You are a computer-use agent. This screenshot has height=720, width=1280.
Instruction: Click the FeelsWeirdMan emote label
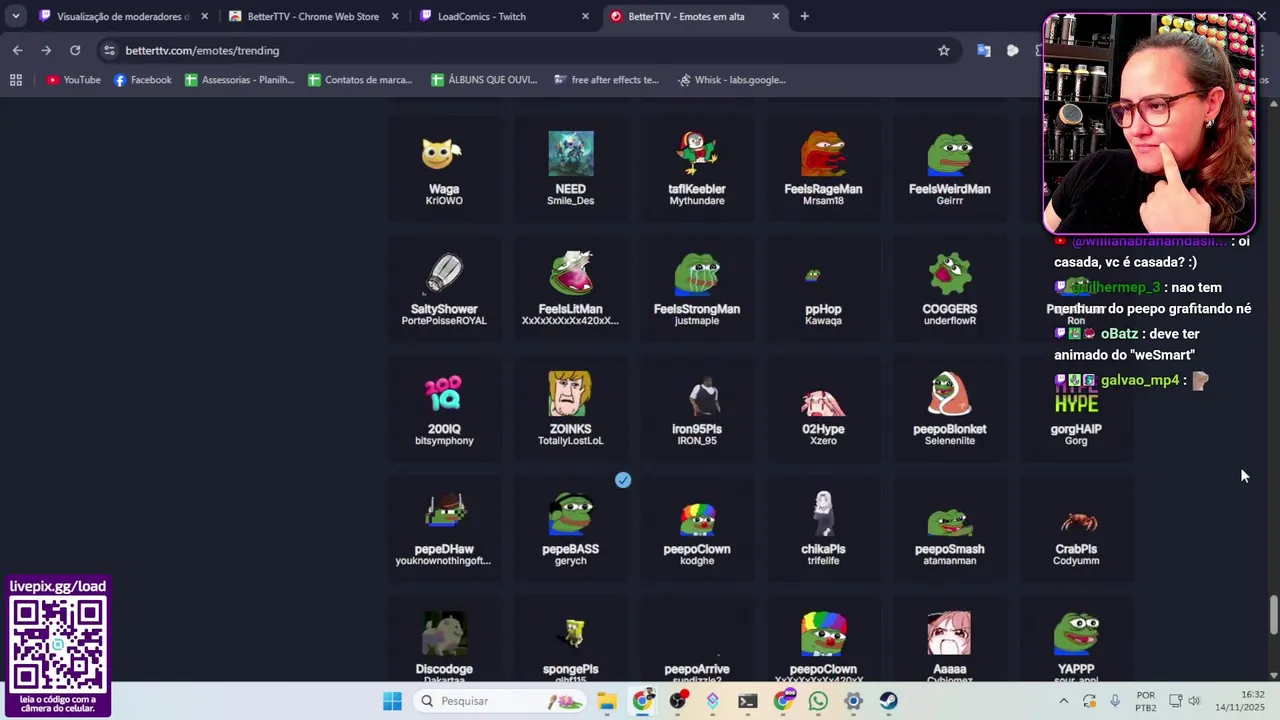point(949,189)
